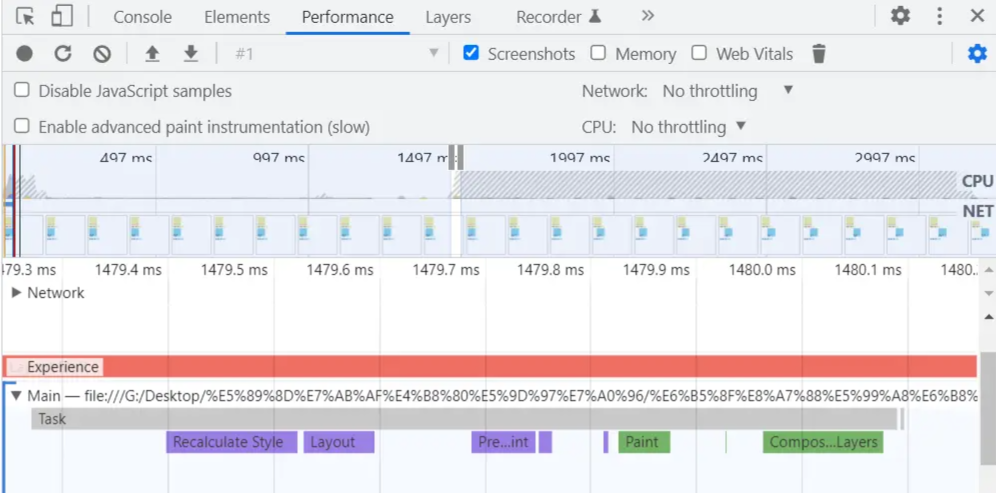Click the trash collect garbage icon
The height and width of the screenshot is (493, 996).
tap(819, 54)
